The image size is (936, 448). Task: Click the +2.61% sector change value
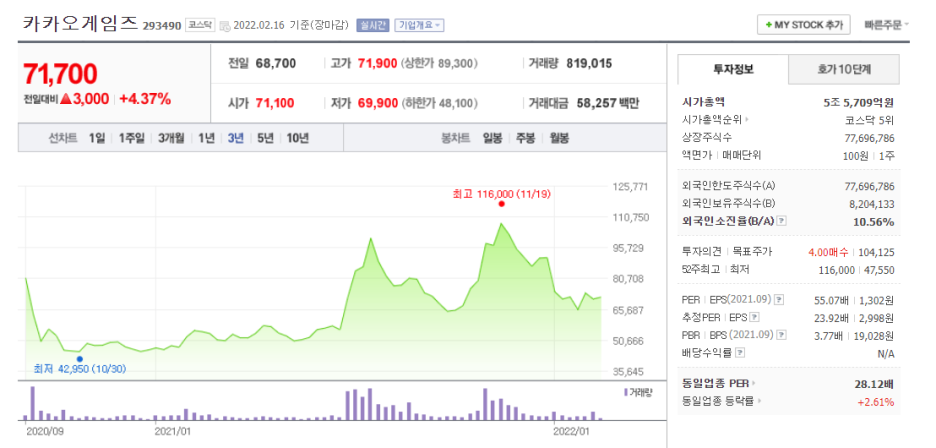pyautogui.click(x=876, y=401)
